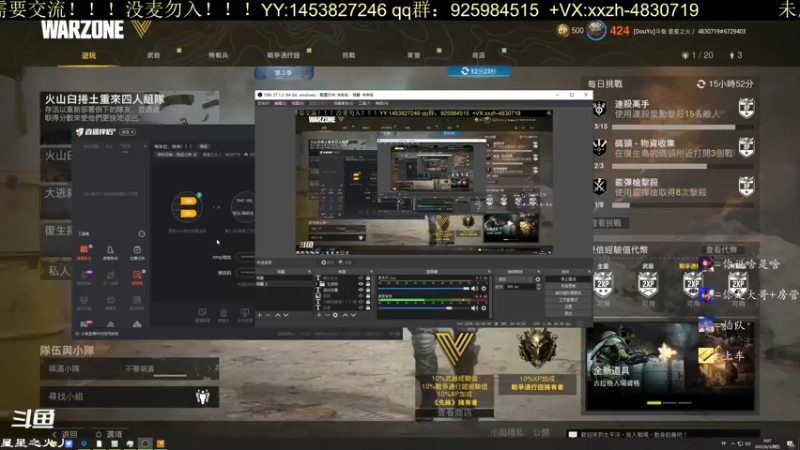Toggle visibility eye of last OBS source row
This screenshot has width=800, height=450.
[x=361, y=307]
